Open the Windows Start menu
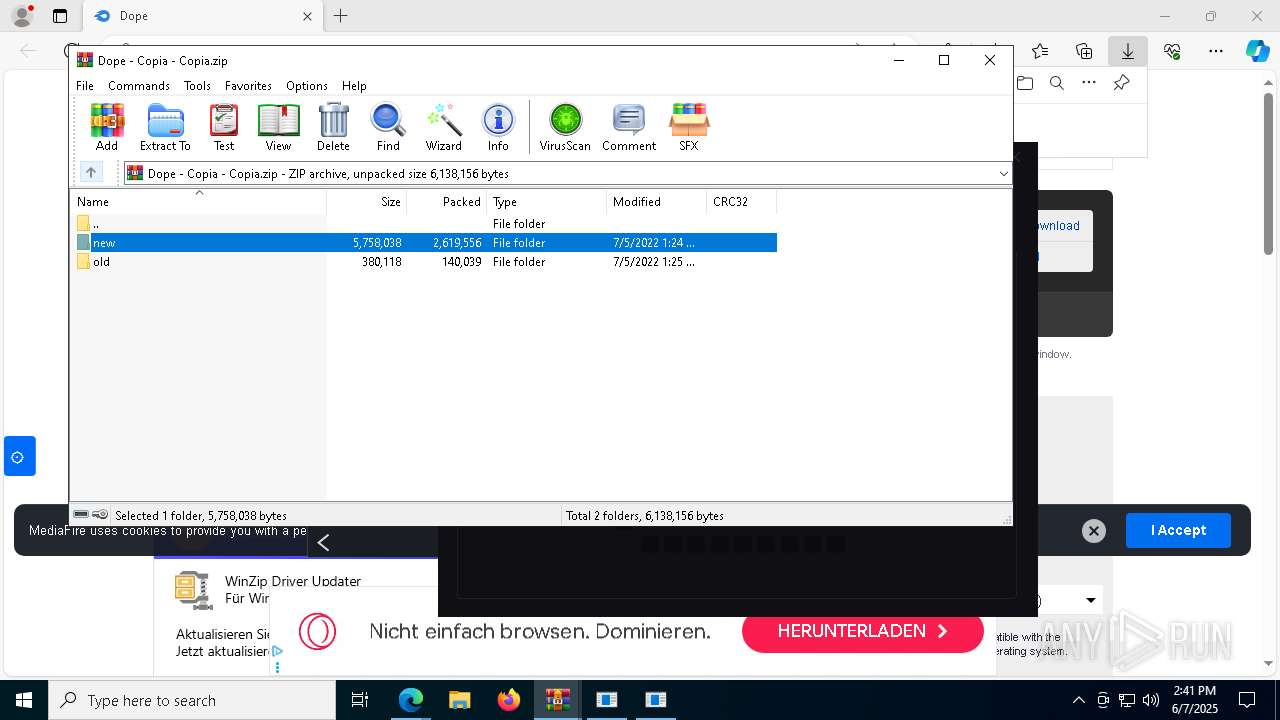Screen dimensions: 1280x720 click(23, 700)
